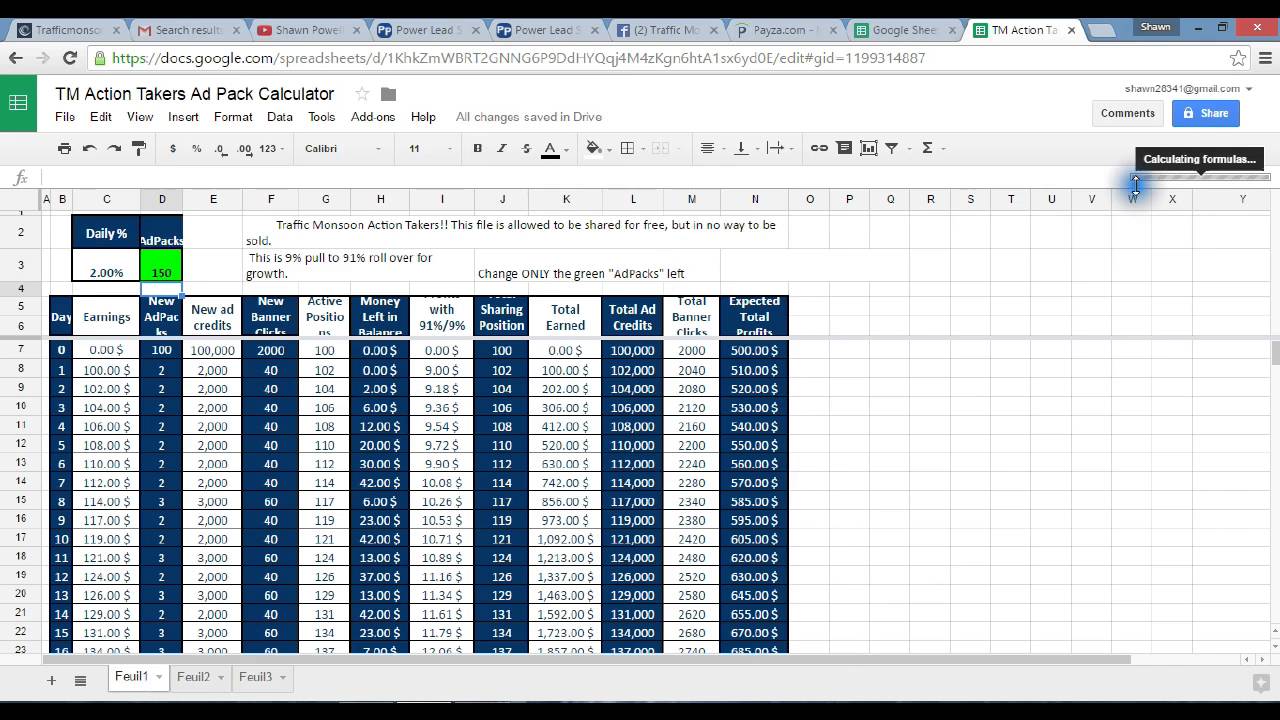Open horizontal align dropdown

[x=712, y=148]
